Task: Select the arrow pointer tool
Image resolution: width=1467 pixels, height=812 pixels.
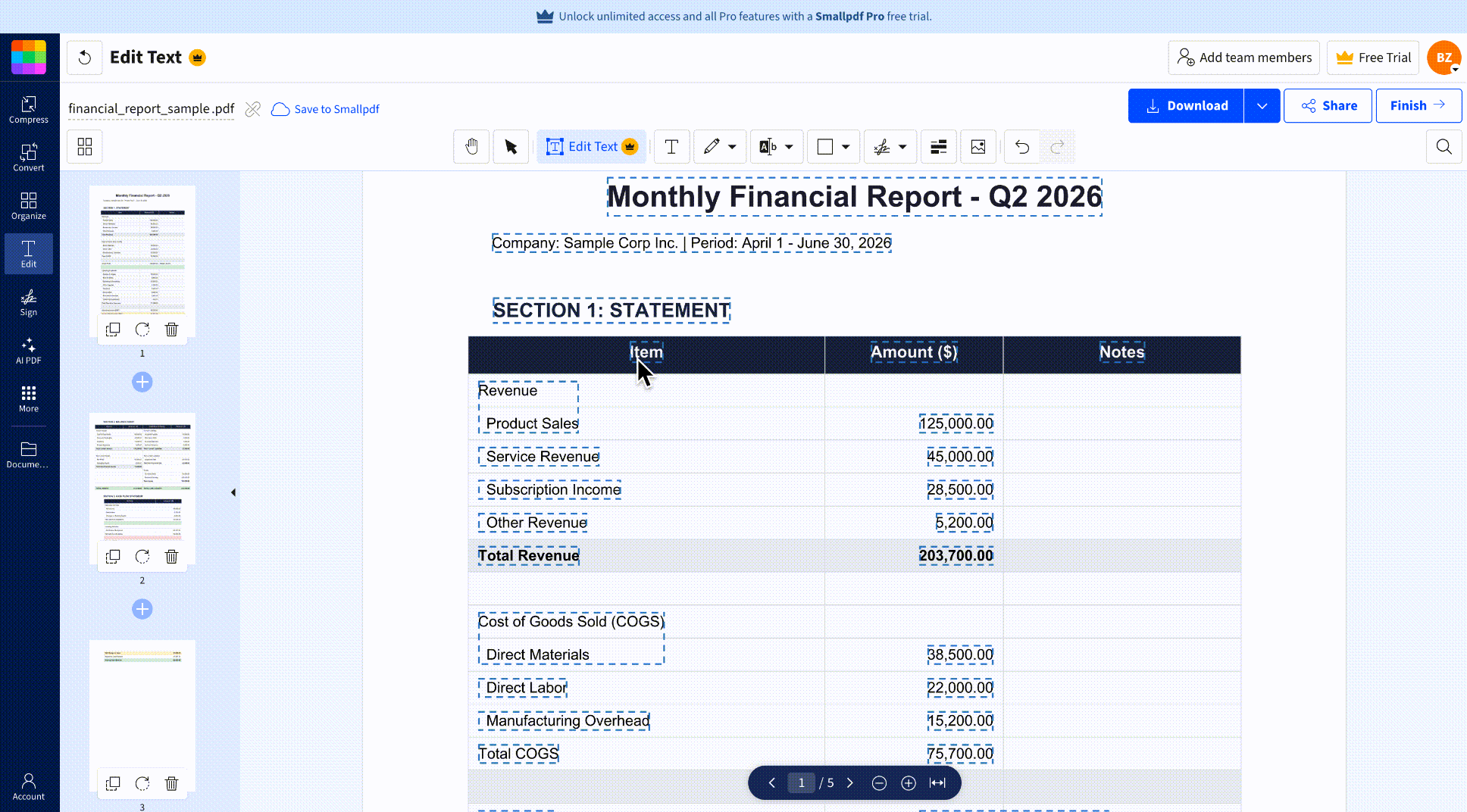Action: pos(511,146)
